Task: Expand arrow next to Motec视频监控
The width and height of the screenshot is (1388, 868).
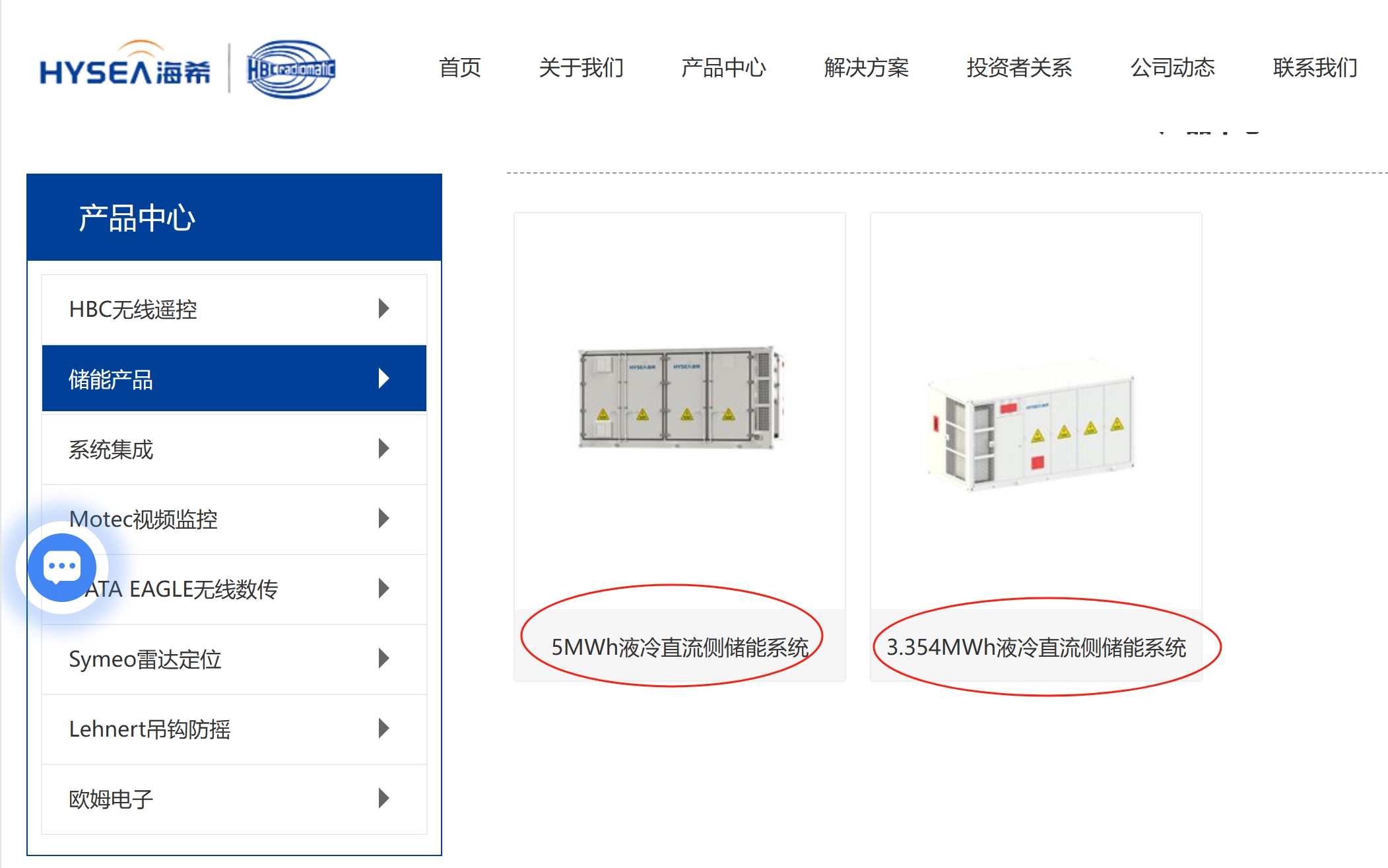Action: [383, 518]
